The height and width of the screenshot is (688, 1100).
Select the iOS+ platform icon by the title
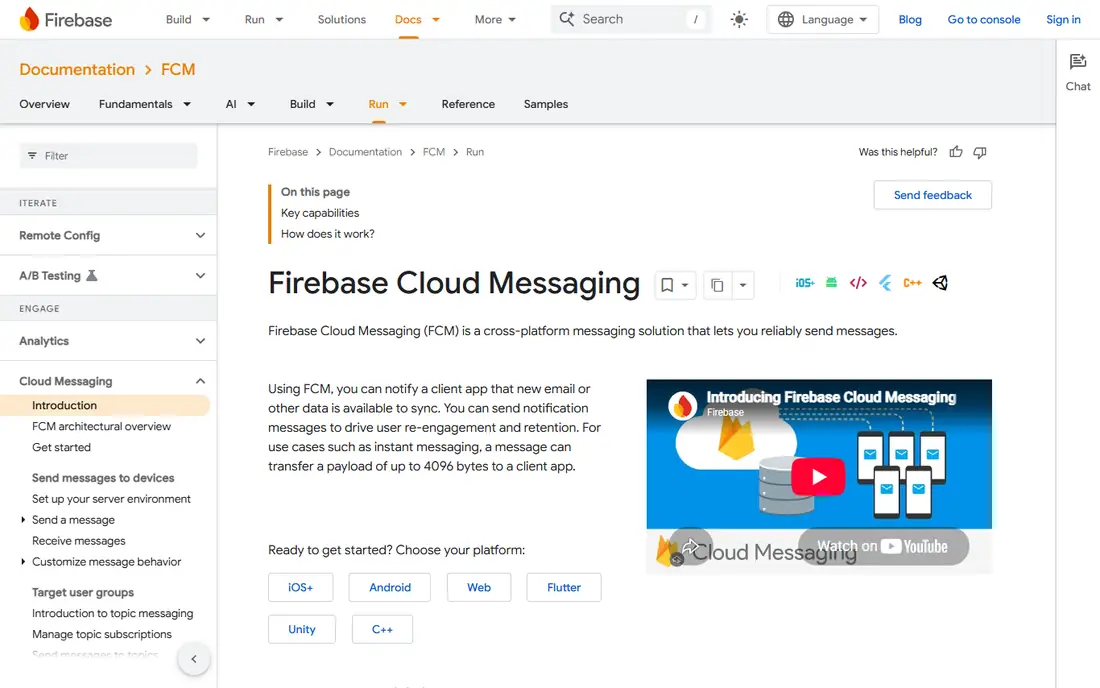click(805, 283)
